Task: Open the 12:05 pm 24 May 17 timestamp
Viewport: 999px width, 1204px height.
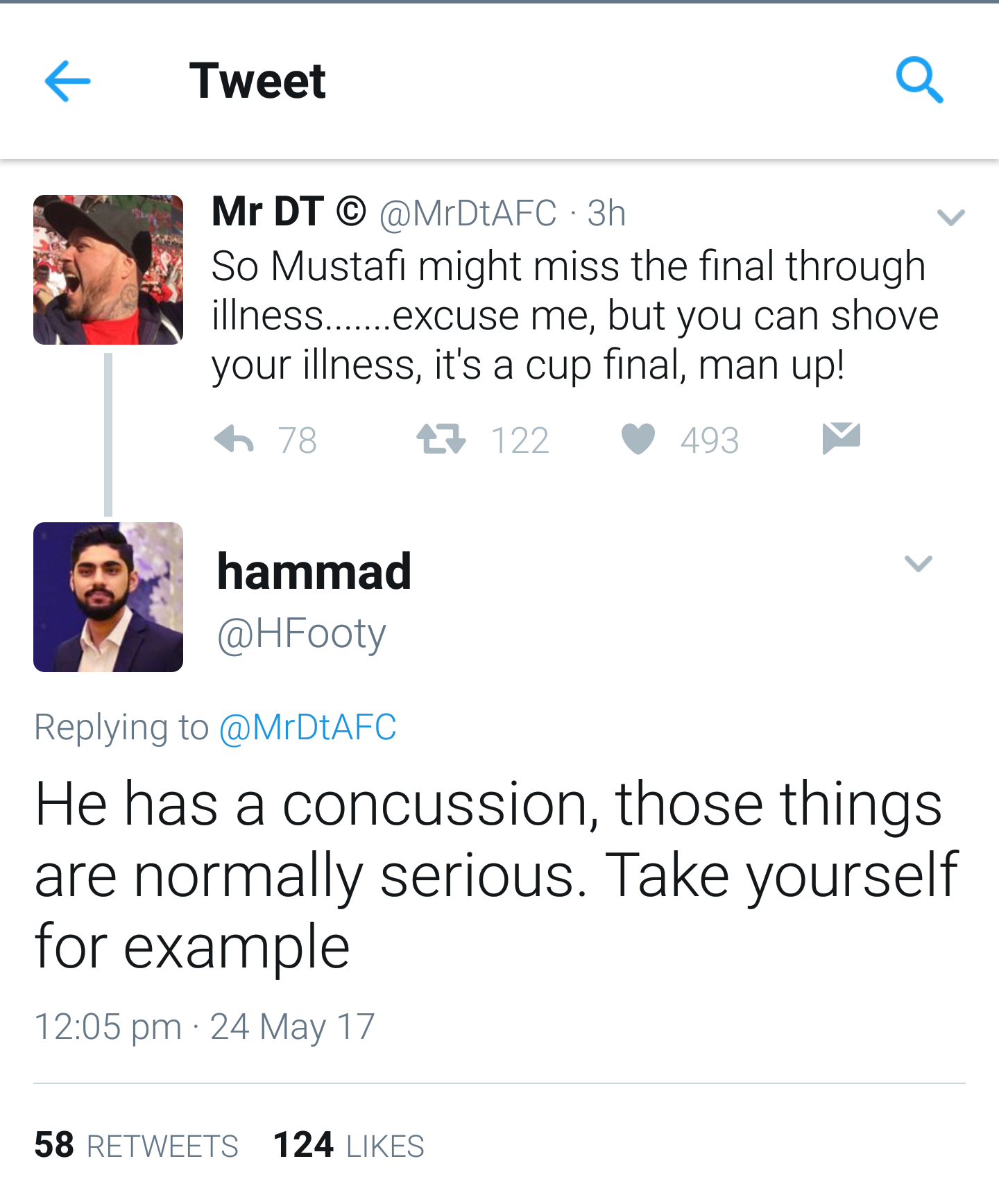Action: coord(205,1027)
